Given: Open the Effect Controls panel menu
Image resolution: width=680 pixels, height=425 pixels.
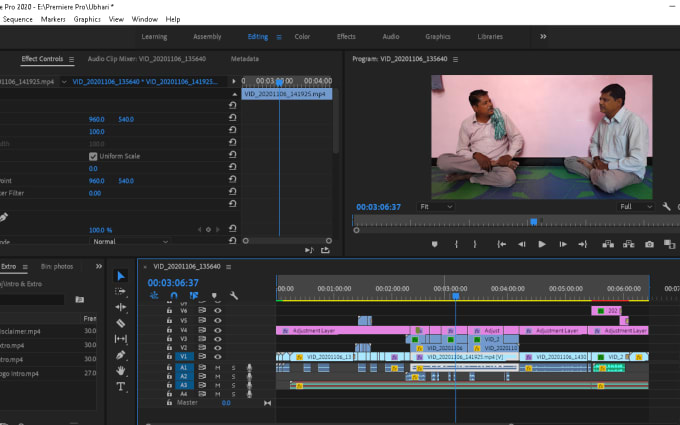Looking at the screenshot, I should (x=71, y=59).
